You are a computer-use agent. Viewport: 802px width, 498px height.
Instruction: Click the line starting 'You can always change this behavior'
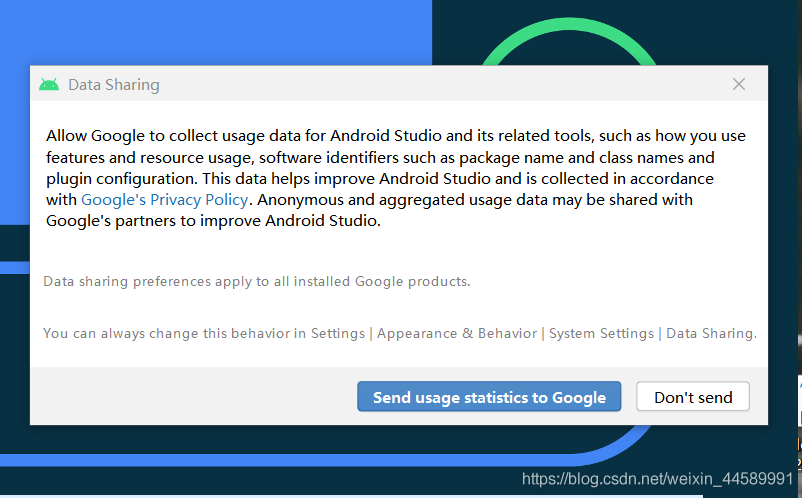coord(400,333)
